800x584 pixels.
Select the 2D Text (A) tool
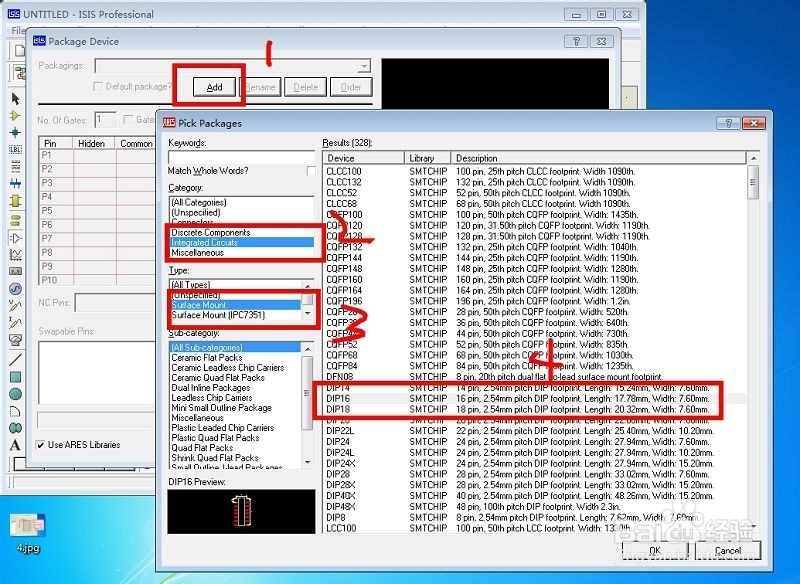pos(15,445)
